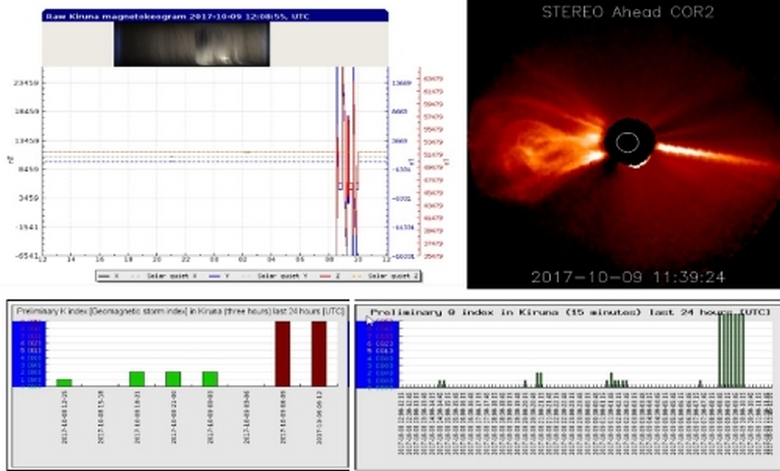Select the last dark red K index bar

click(x=318, y=353)
